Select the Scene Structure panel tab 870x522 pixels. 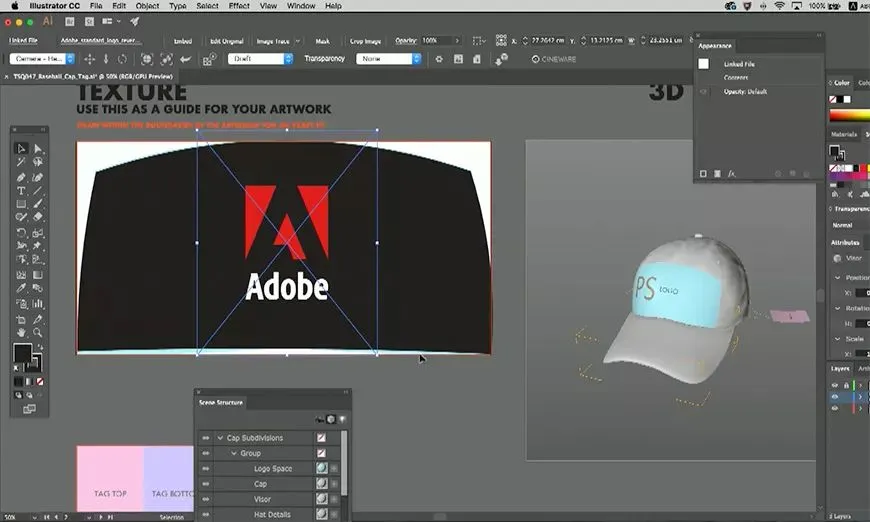(x=221, y=402)
